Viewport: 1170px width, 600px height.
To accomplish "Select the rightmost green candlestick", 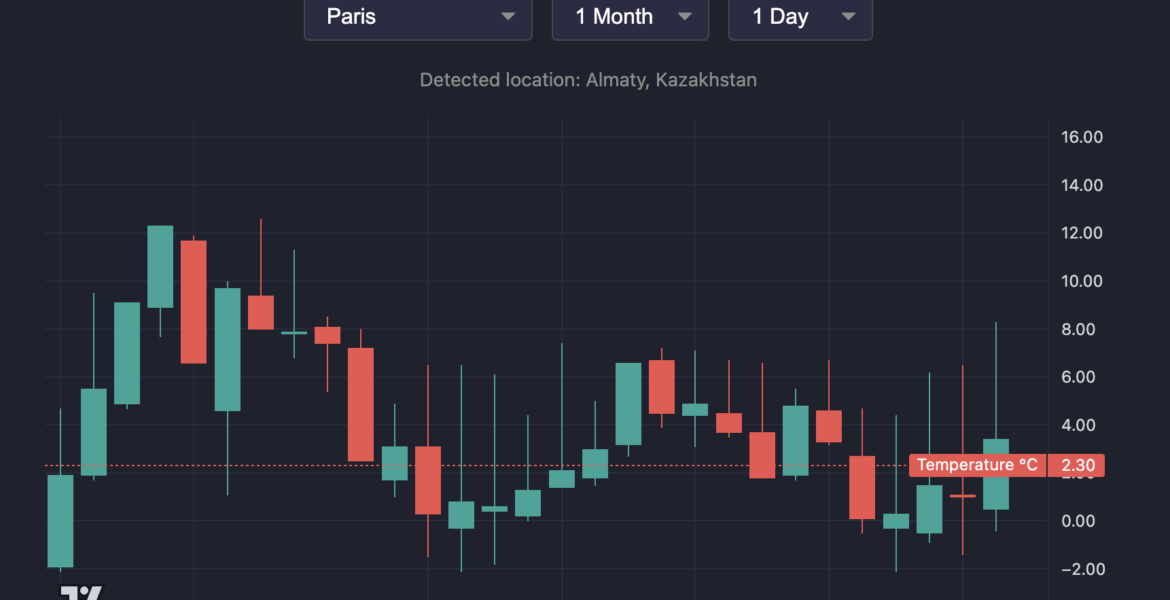I will click(x=996, y=474).
